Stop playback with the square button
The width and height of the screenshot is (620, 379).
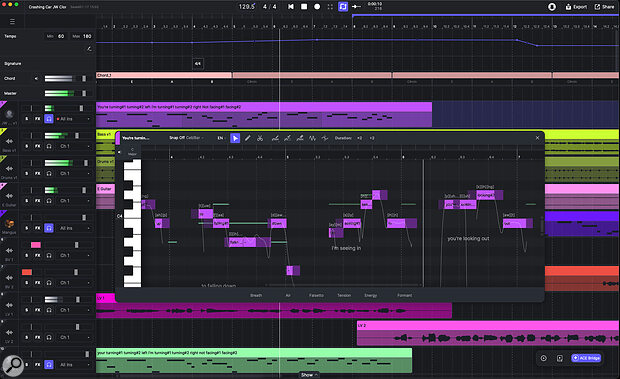point(304,6)
